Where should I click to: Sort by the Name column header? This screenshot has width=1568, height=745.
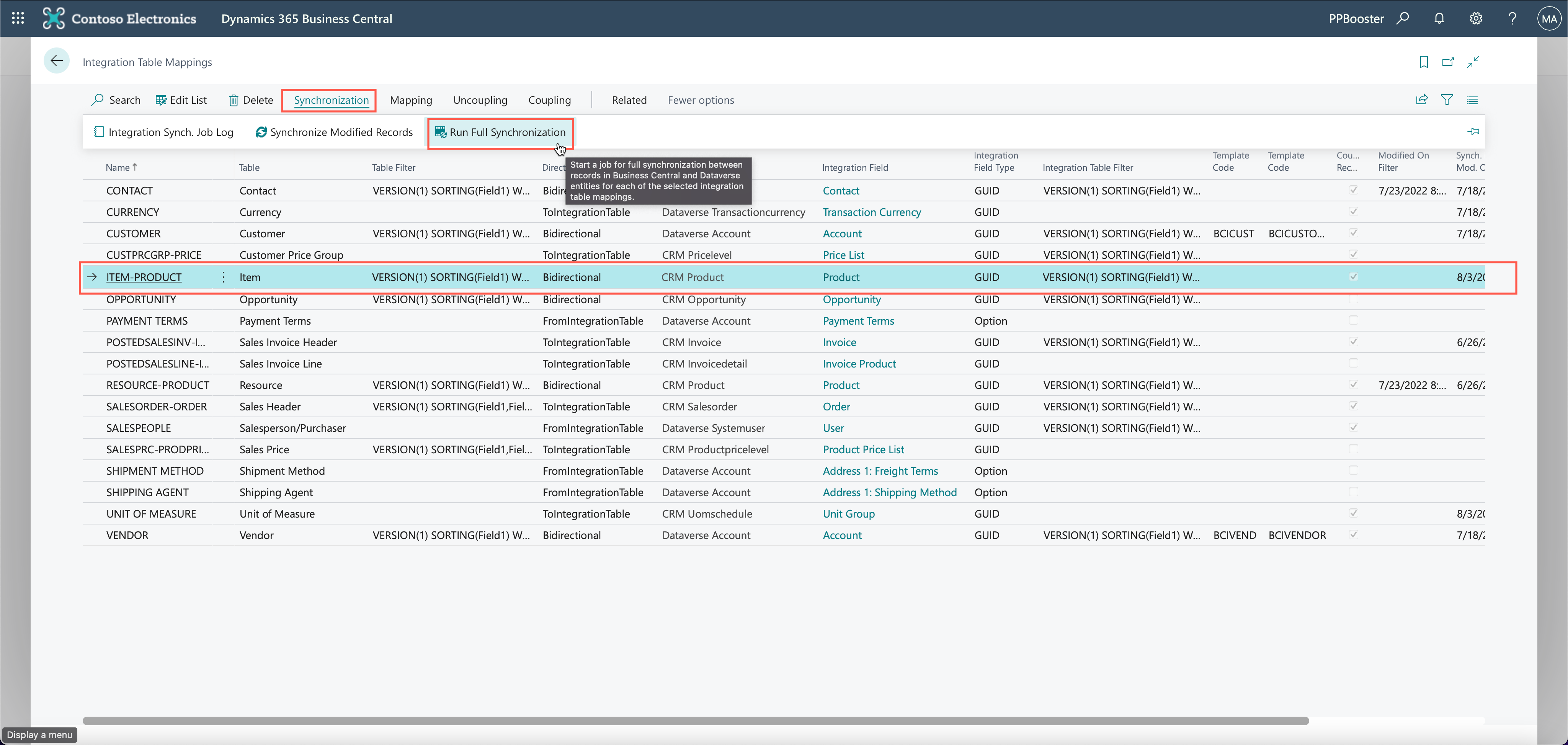[121, 167]
